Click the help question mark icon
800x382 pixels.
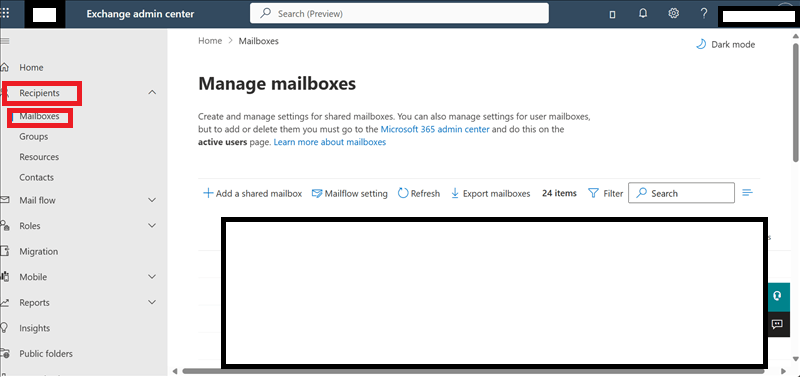pyautogui.click(x=704, y=14)
